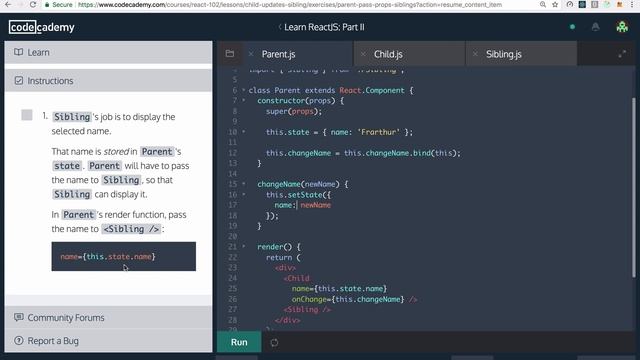Click the book icon beside Learn

pos(18,52)
